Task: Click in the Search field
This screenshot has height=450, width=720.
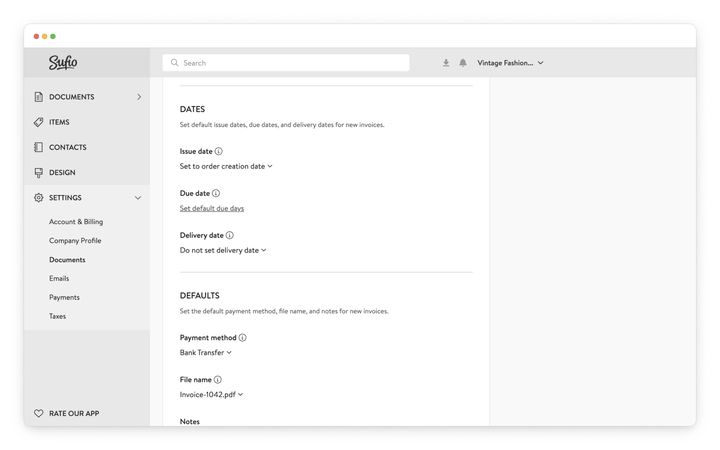Action: tap(286, 63)
